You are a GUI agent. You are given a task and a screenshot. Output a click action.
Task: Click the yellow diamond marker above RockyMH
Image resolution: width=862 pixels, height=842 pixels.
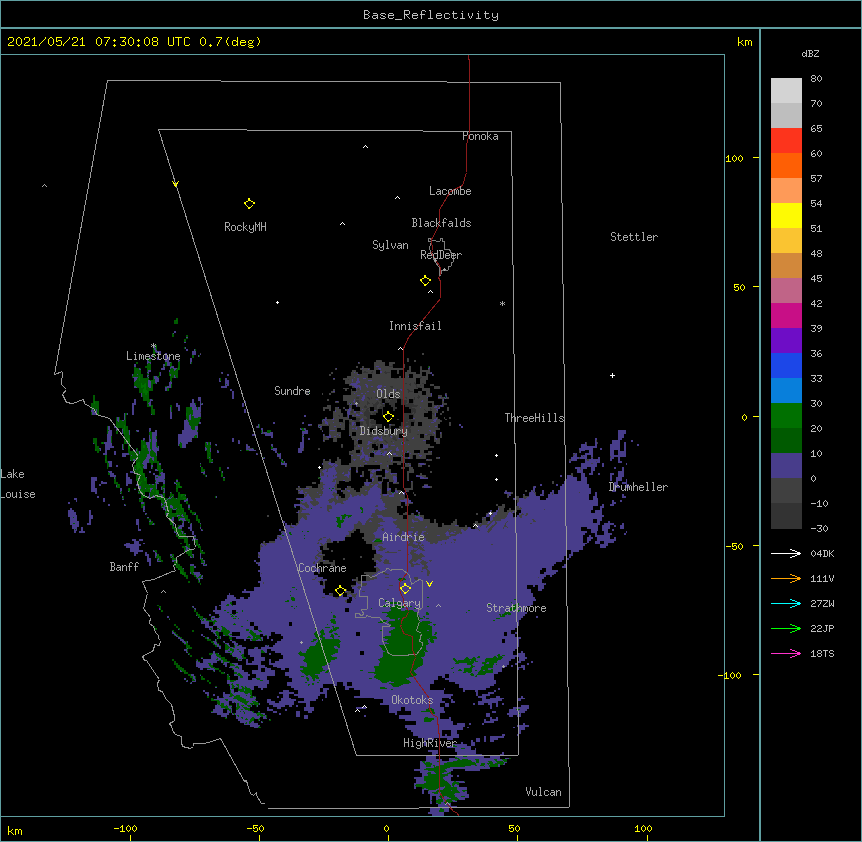[x=249, y=204]
